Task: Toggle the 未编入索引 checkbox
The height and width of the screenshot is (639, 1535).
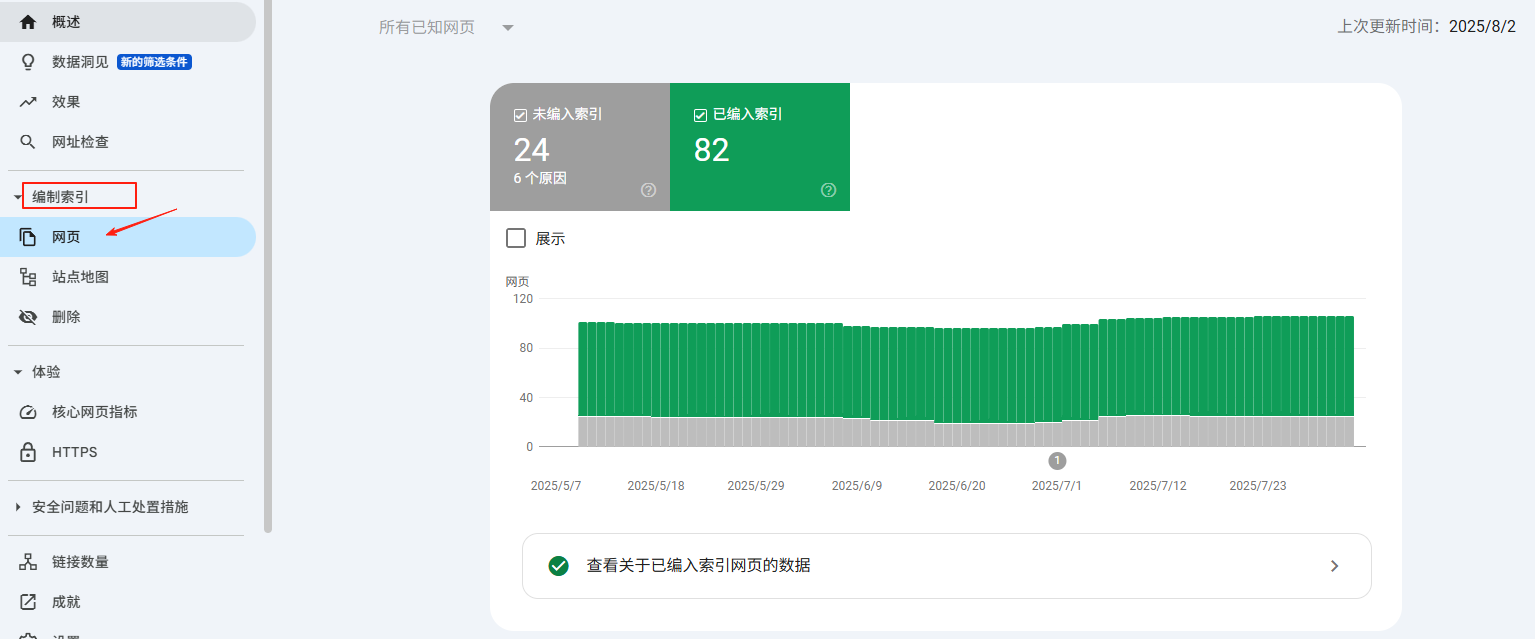Action: pyautogui.click(x=520, y=115)
